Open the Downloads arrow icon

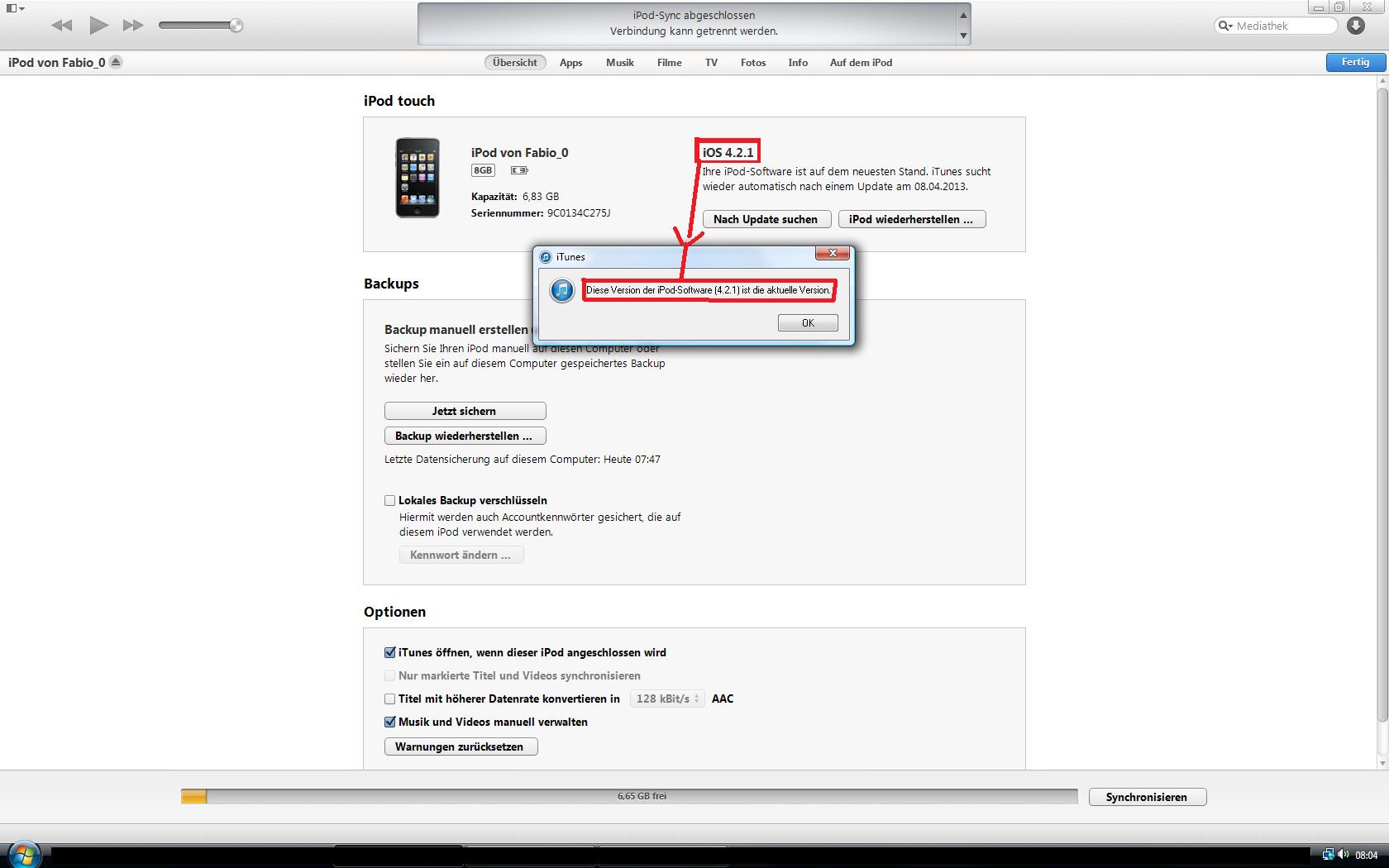tap(1356, 26)
